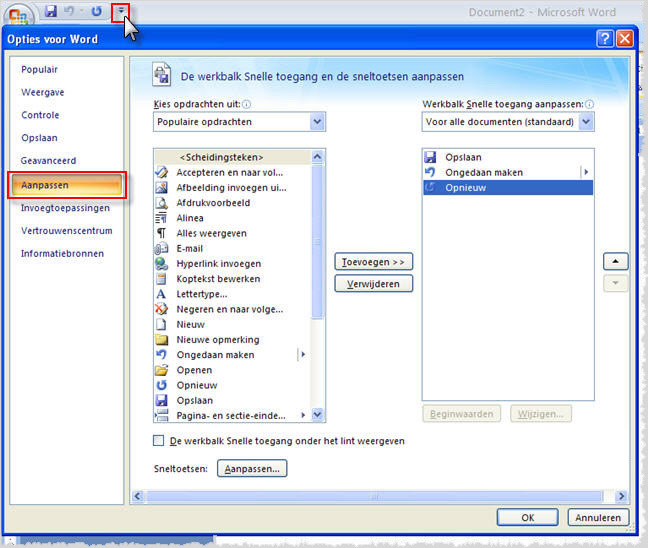
Task: Select the Pagina- en sectie-einde... command icon
Action: [161, 415]
